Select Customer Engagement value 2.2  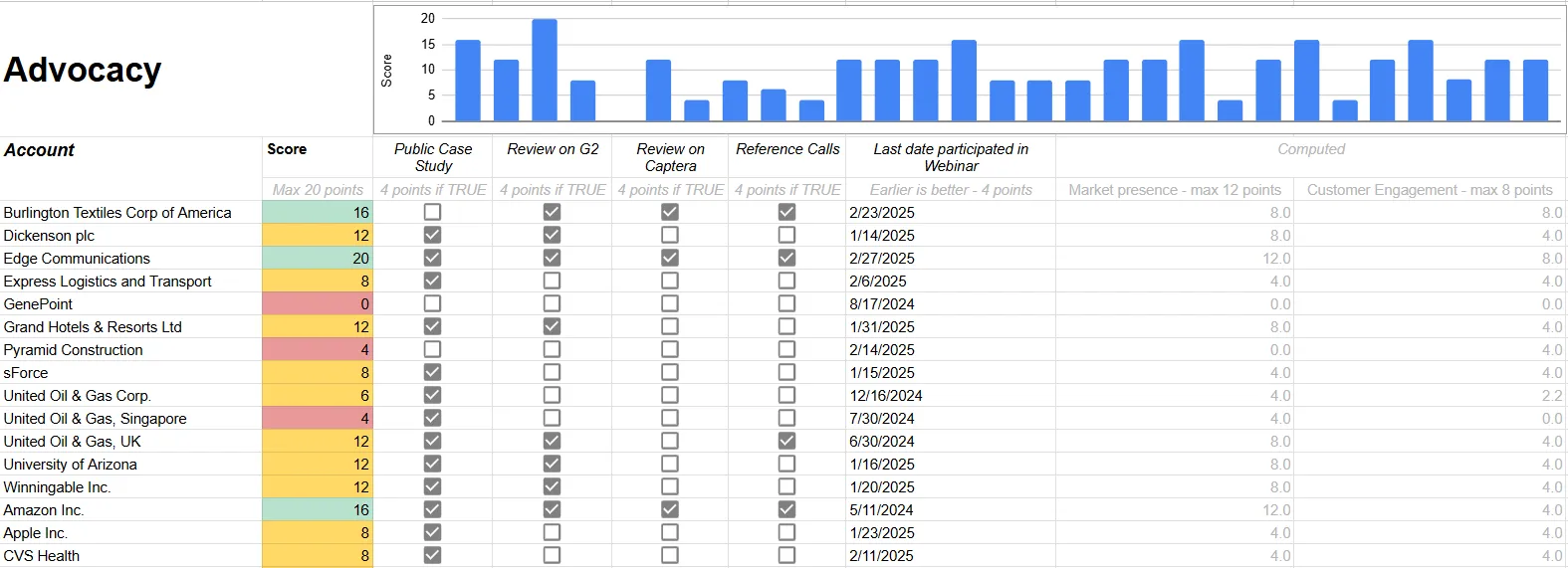click(x=1551, y=396)
